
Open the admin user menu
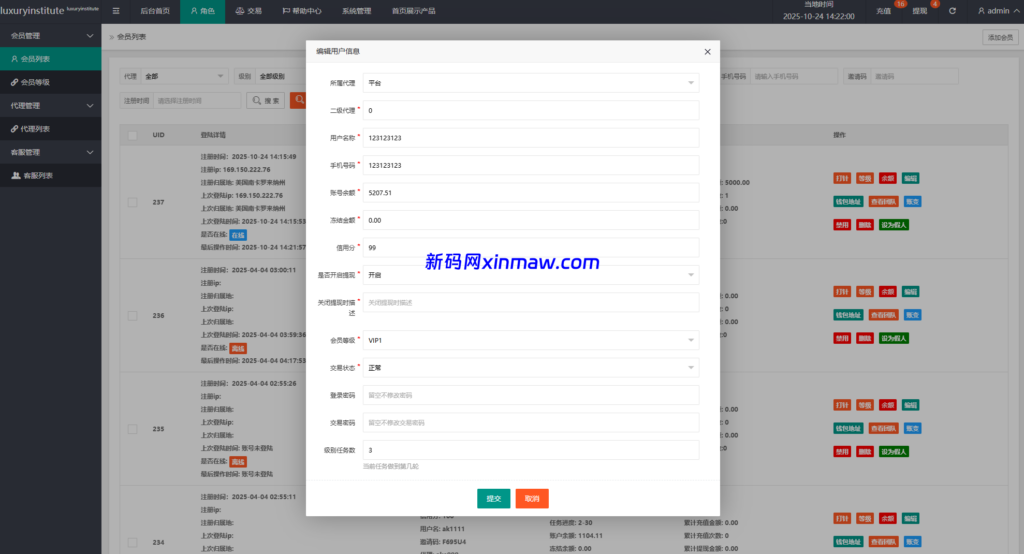point(998,11)
